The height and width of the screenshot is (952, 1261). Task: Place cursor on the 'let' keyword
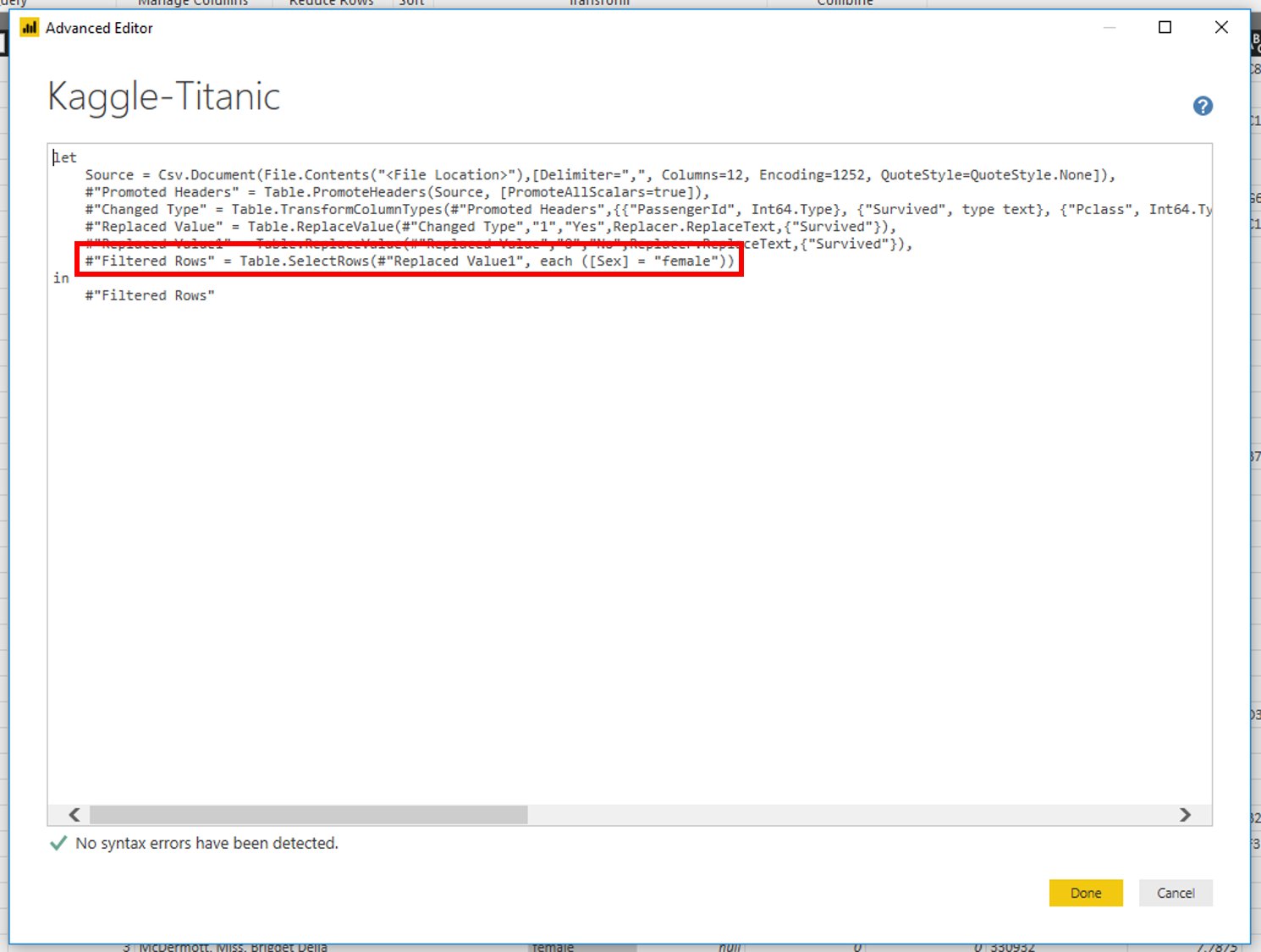(x=64, y=157)
